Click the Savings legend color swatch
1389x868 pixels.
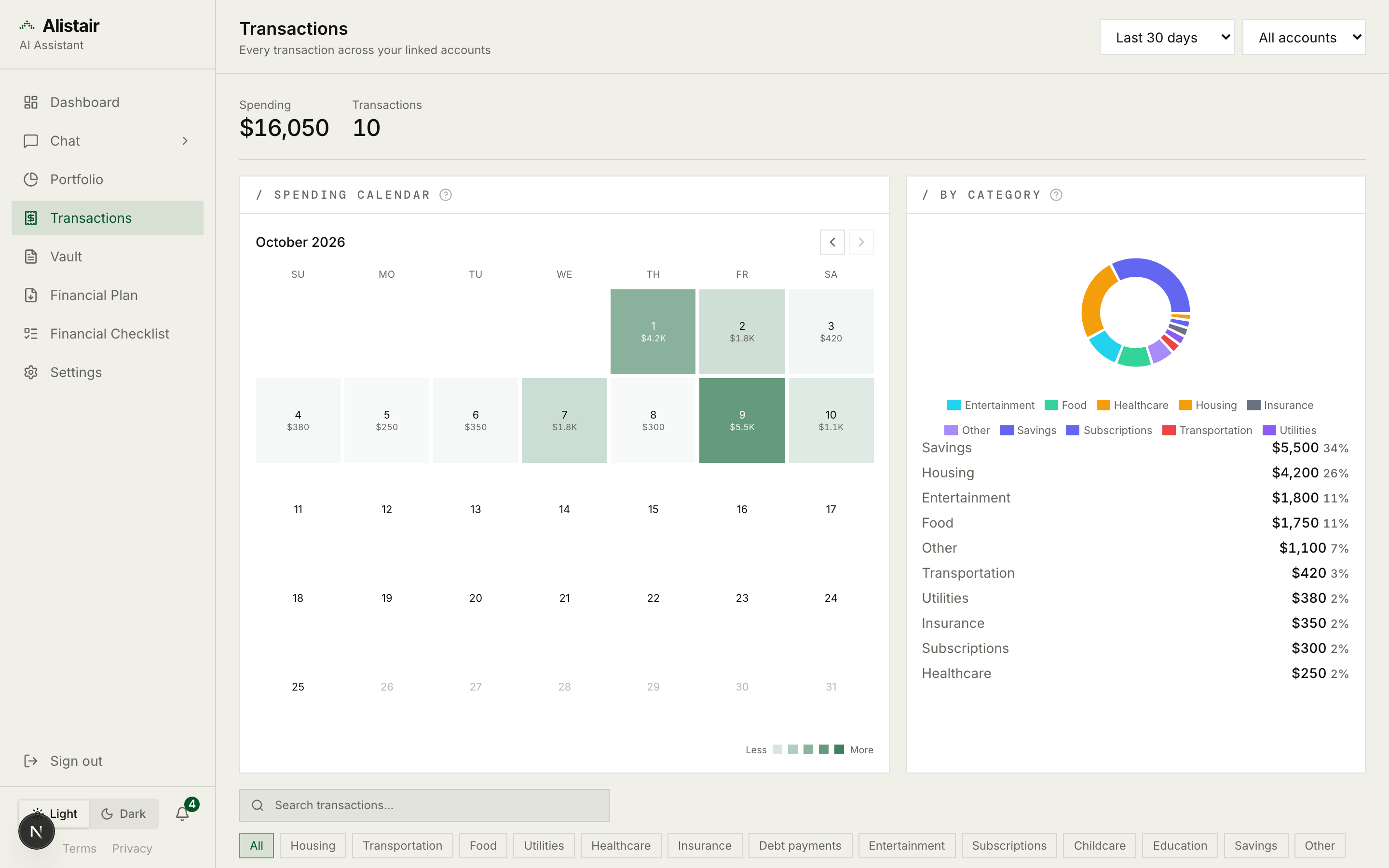pyautogui.click(x=1006, y=431)
